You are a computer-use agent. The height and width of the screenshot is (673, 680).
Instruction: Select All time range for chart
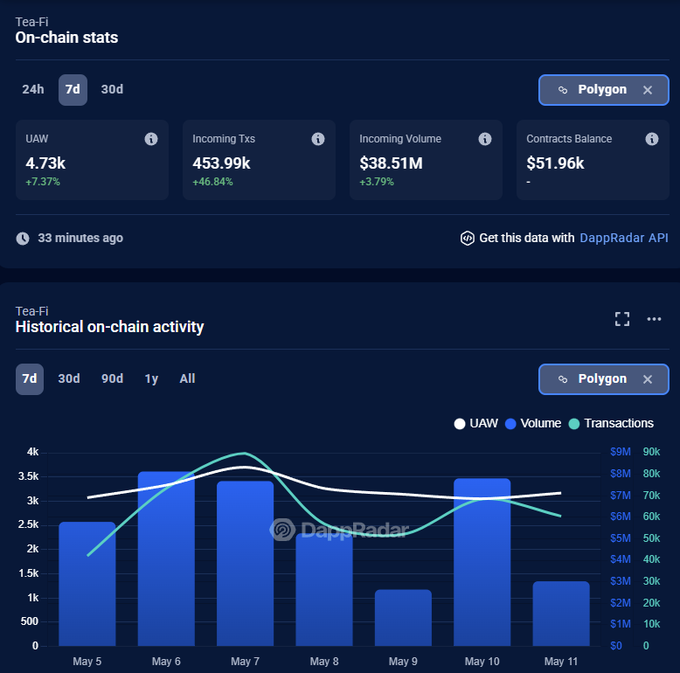click(x=187, y=379)
